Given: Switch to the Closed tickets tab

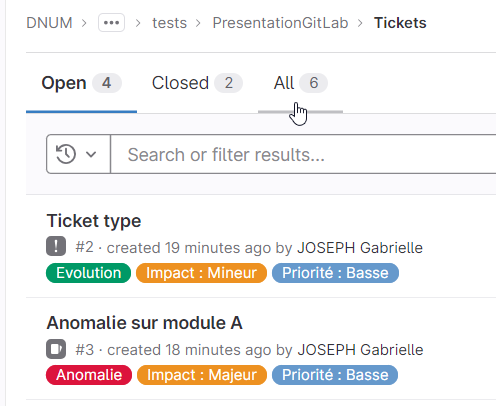Looking at the screenshot, I should (x=197, y=83).
